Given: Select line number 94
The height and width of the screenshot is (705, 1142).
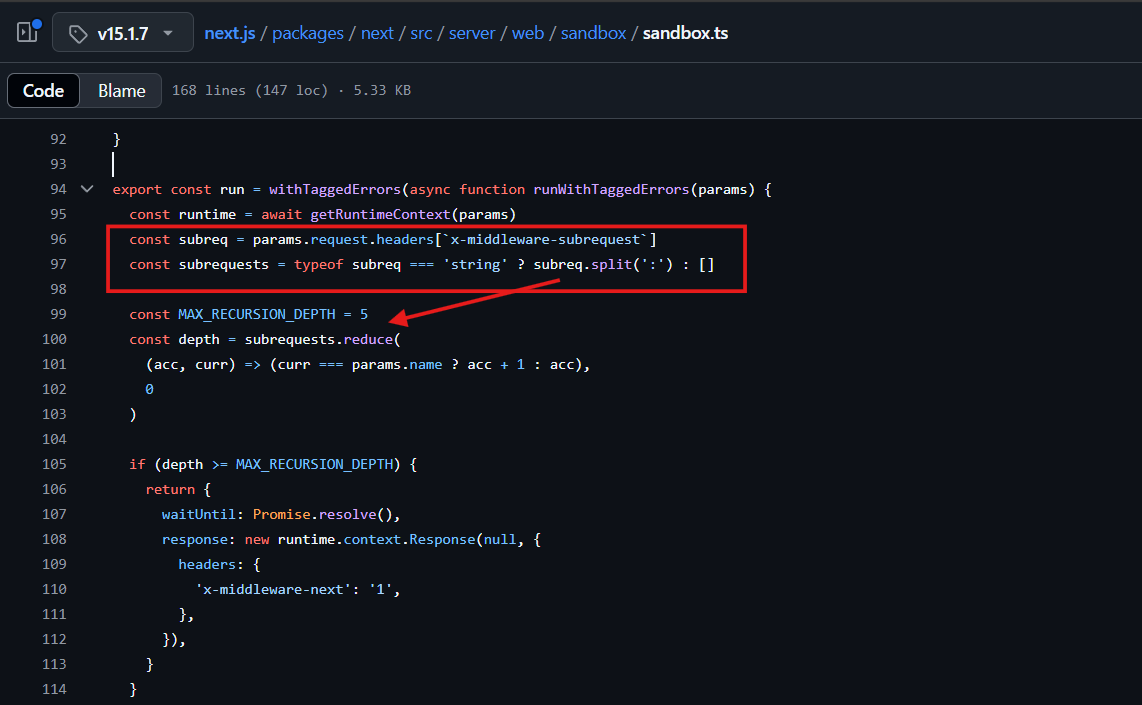Looking at the screenshot, I should point(58,189).
